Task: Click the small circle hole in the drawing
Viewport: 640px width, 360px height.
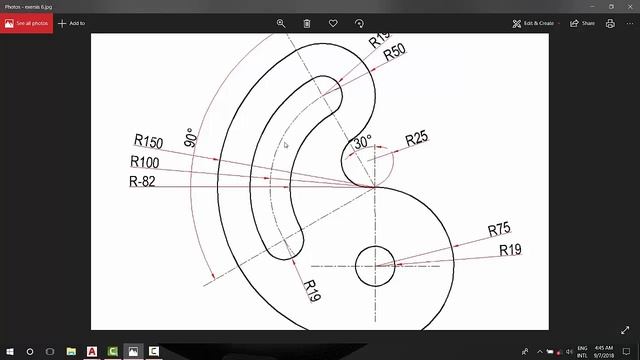Action: [x=375, y=266]
